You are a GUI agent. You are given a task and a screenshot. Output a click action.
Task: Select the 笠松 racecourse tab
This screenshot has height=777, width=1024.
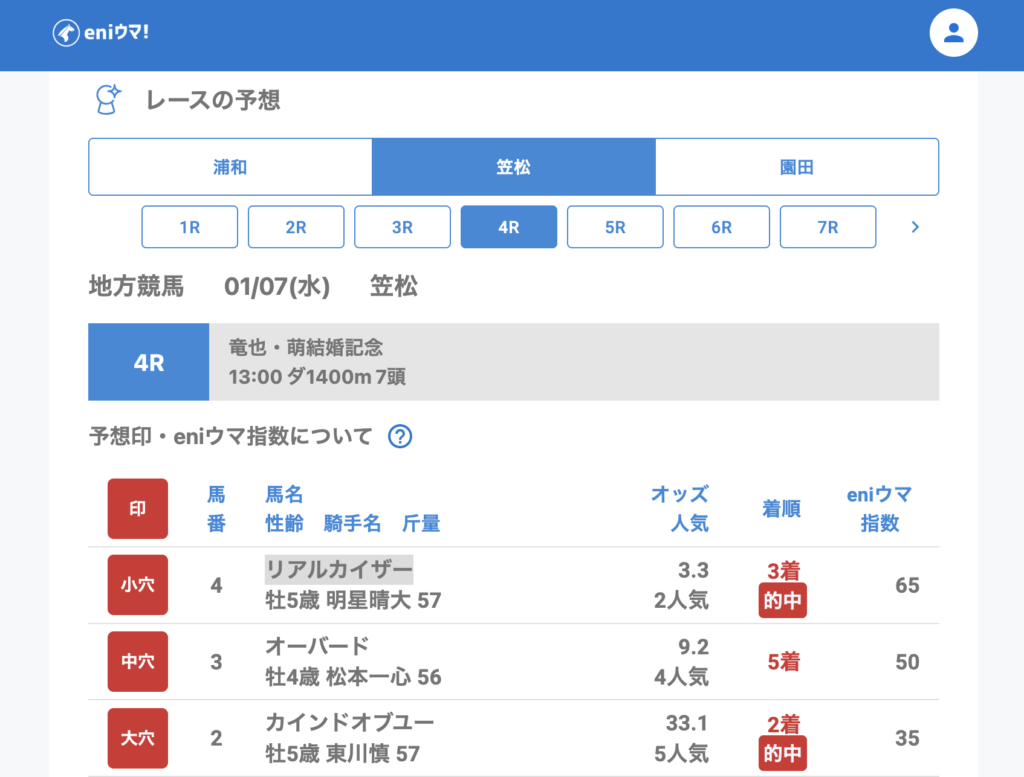coord(513,167)
